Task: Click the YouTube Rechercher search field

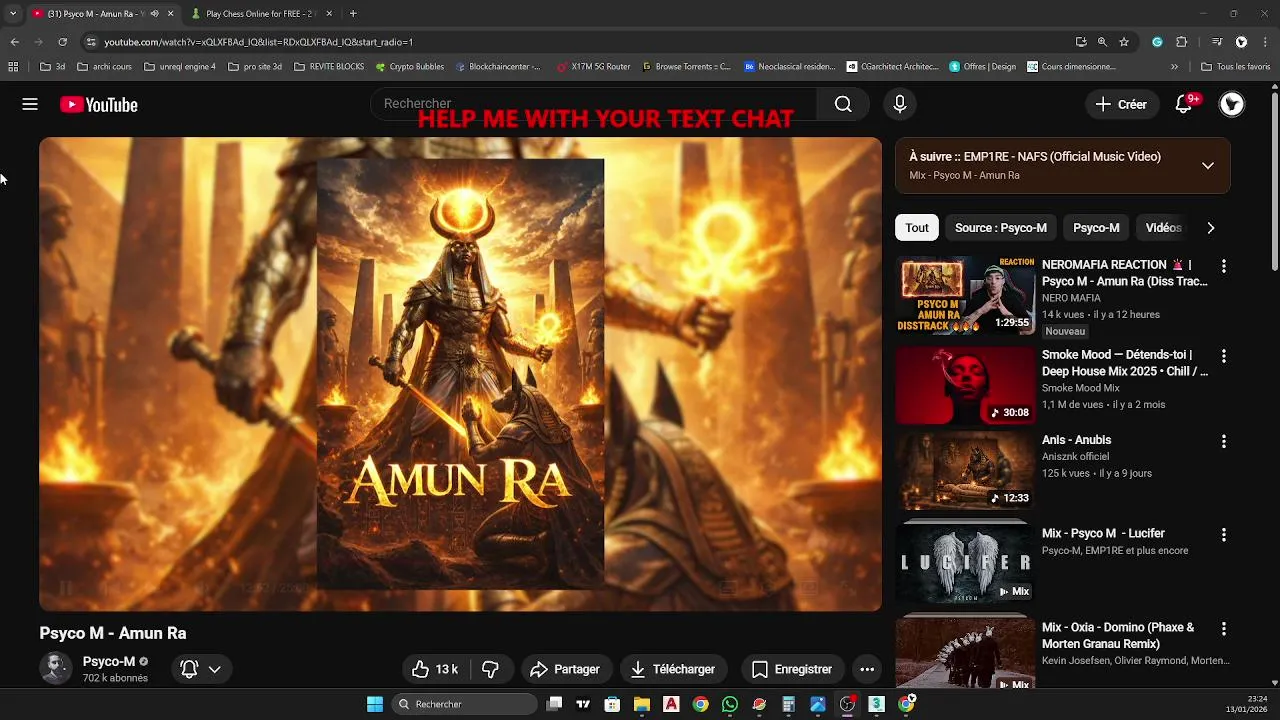Action: click(x=594, y=104)
